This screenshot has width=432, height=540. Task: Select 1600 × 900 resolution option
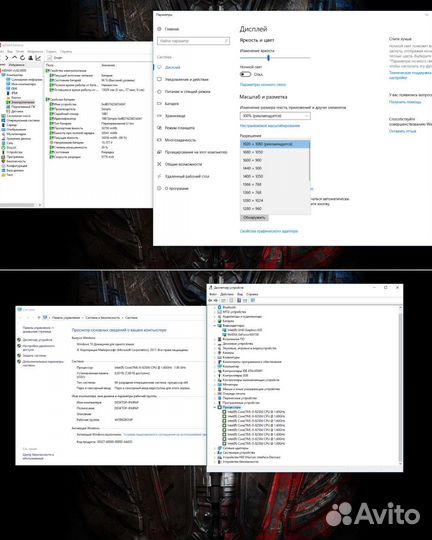(275, 160)
